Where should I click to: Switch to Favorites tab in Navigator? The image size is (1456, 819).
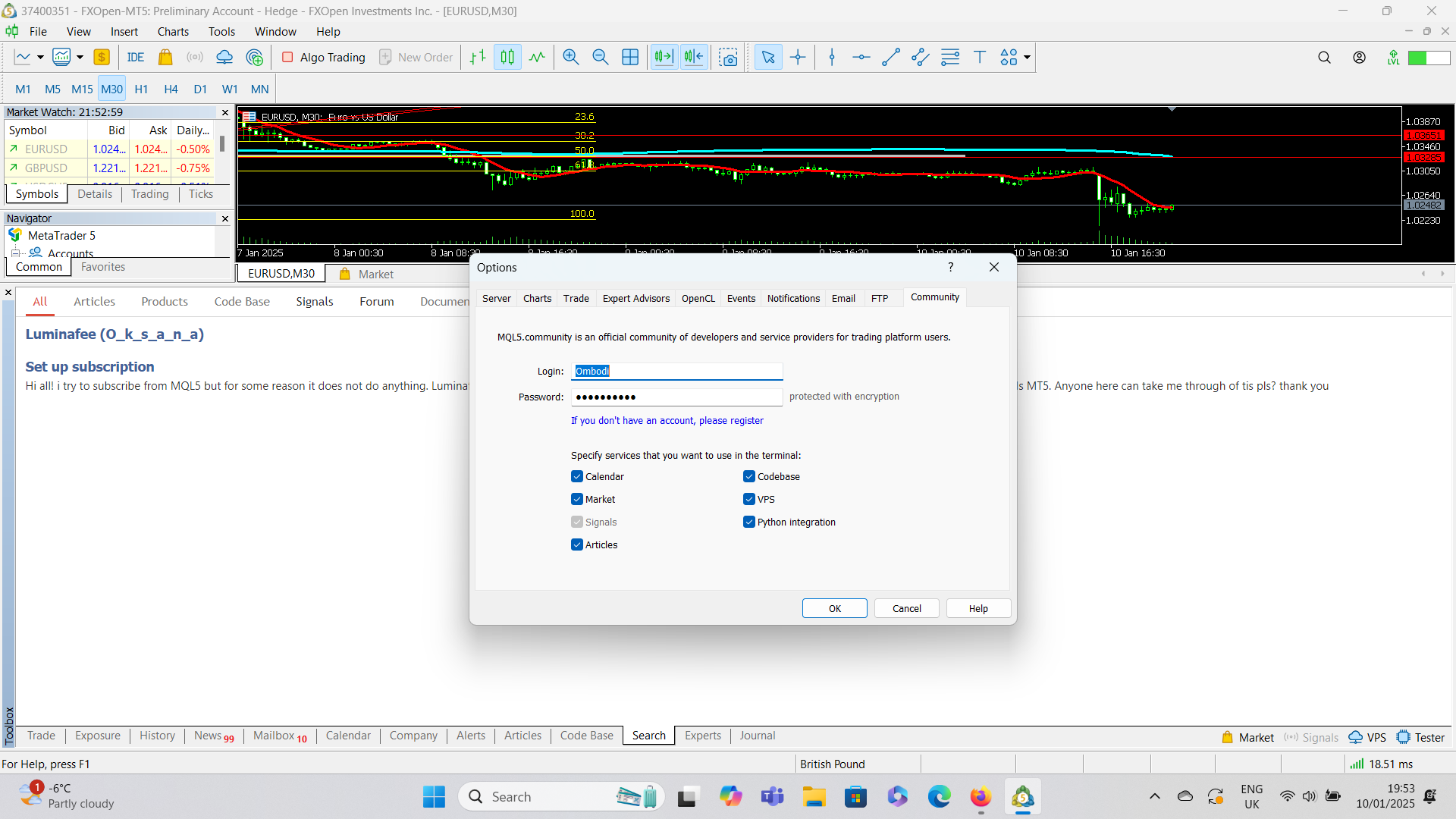(x=103, y=267)
